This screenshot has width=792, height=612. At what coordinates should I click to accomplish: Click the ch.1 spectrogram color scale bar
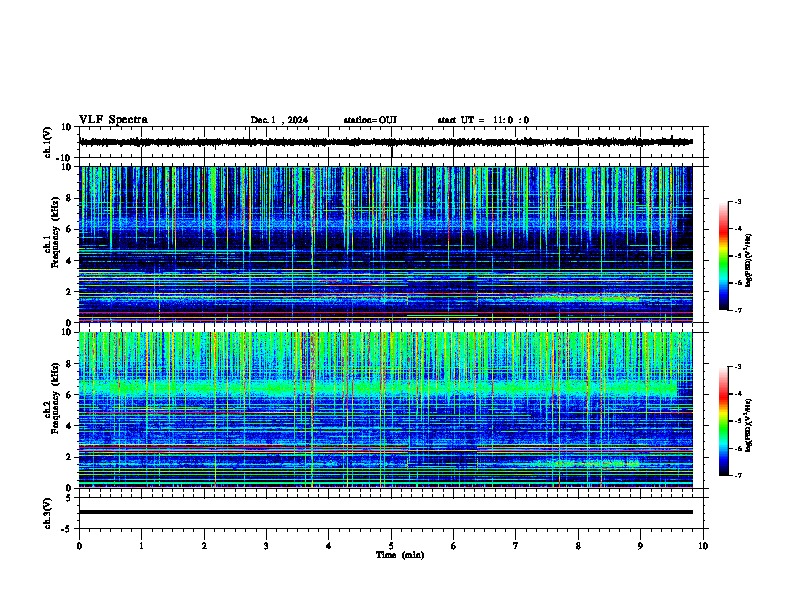[x=724, y=256]
